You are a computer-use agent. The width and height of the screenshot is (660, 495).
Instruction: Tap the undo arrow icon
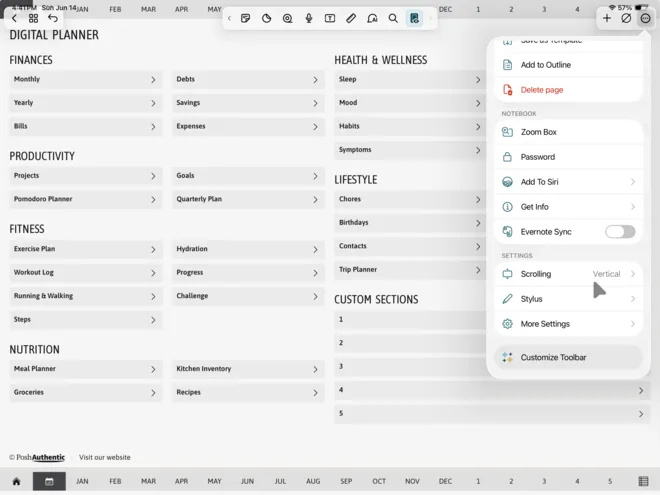pyautogui.click(x=53, y=18)
